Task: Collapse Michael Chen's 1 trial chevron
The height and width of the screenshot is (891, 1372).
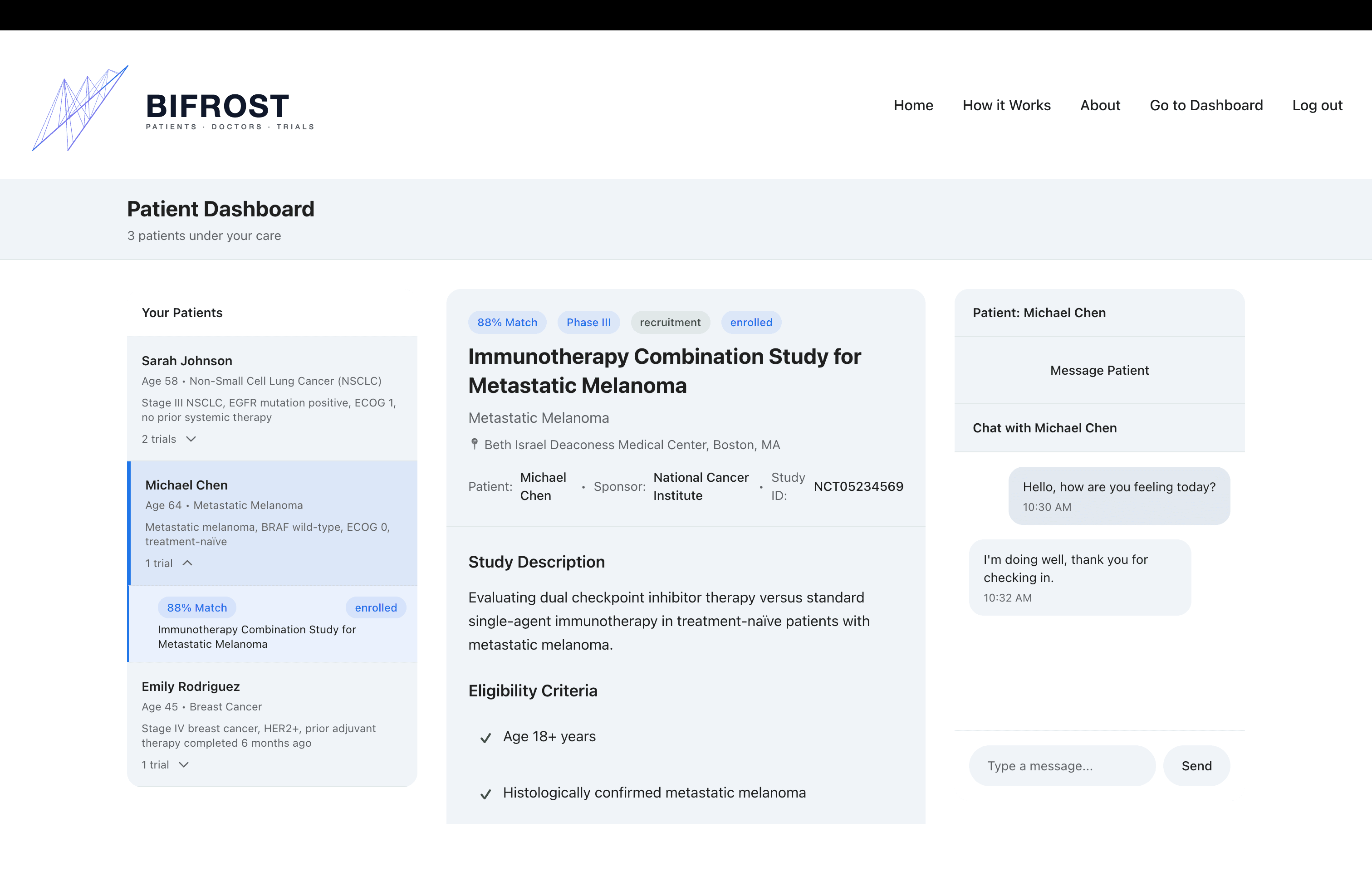Action: click(187, 563)
